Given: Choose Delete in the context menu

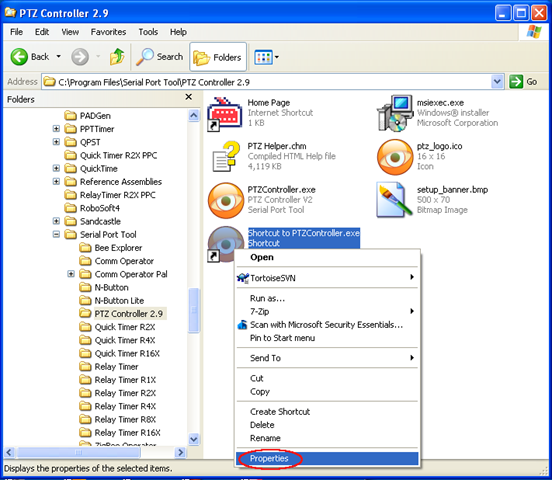Looking at the screenshot, I should point(327,425).
